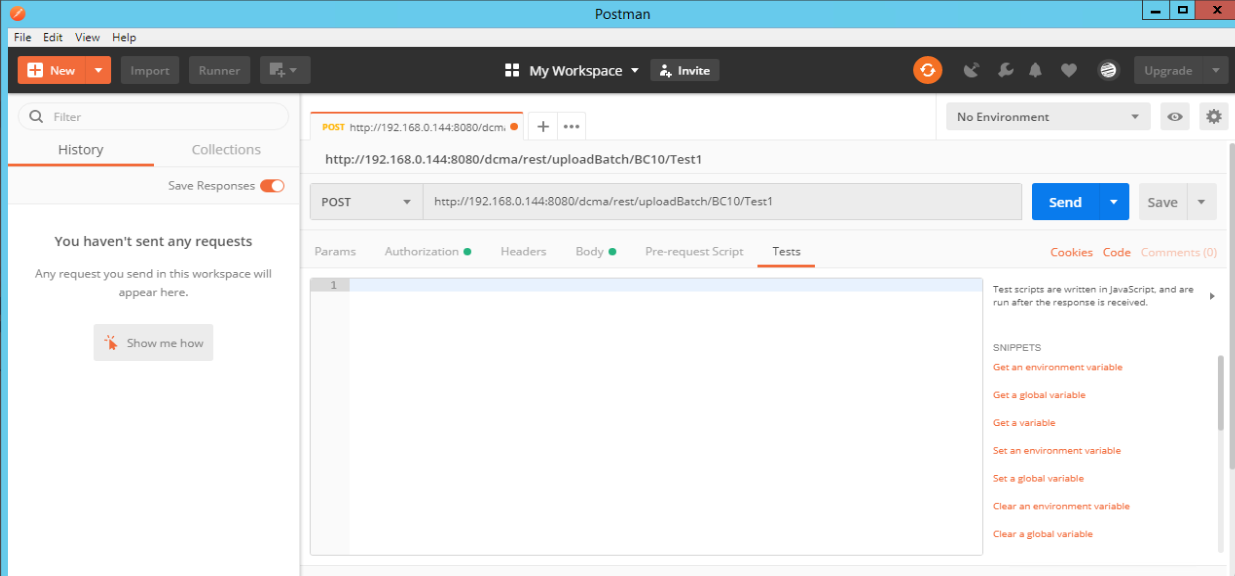Open the Cookies link
The height and width of the screenshot is (576, 1235).
[x=1071, y=252]
